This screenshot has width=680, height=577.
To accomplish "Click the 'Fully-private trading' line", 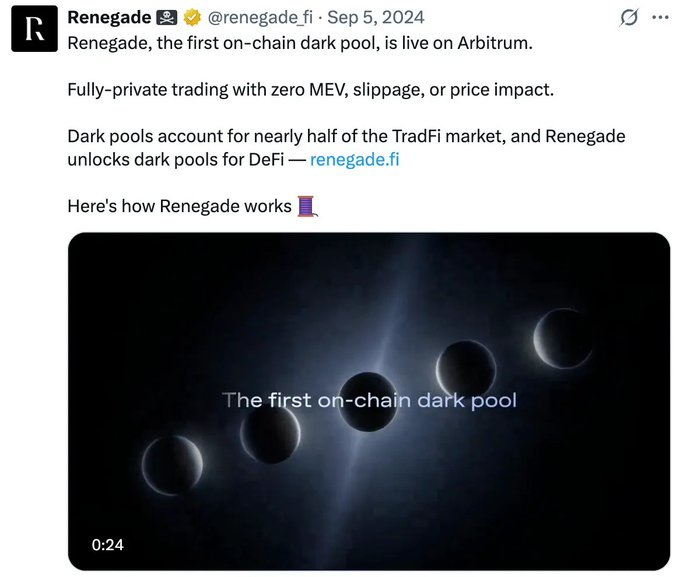I will coord(310,90).
